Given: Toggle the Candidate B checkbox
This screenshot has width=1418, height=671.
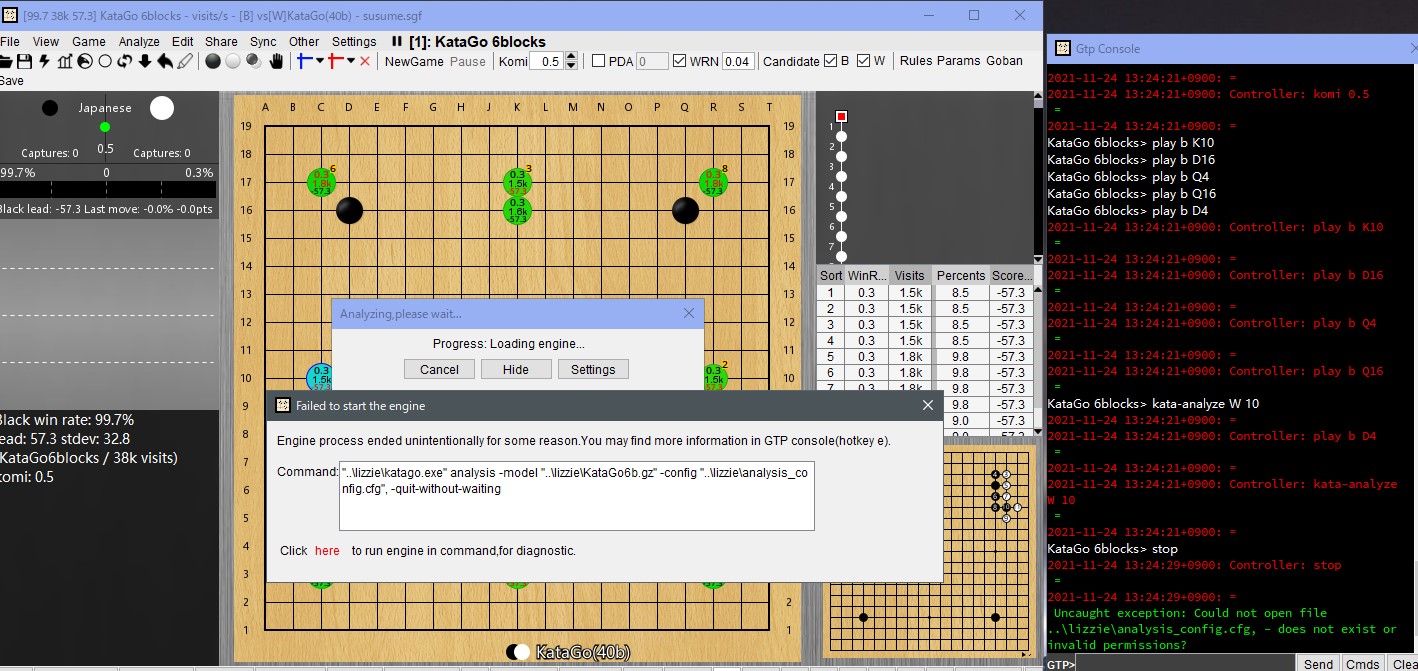Looking at the screenshot, I should 830,61.
